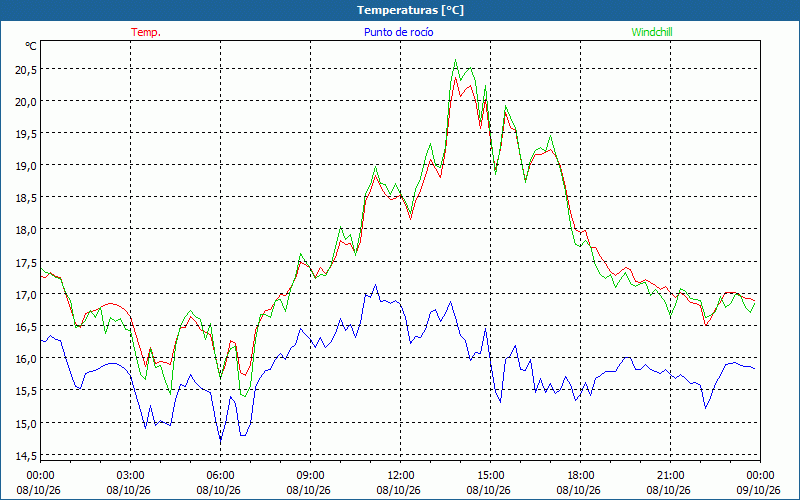The height and width of the screenshot is (500, 800).
Task: Click the Temperaturas [°C] chart title
Action: point(410,10)
